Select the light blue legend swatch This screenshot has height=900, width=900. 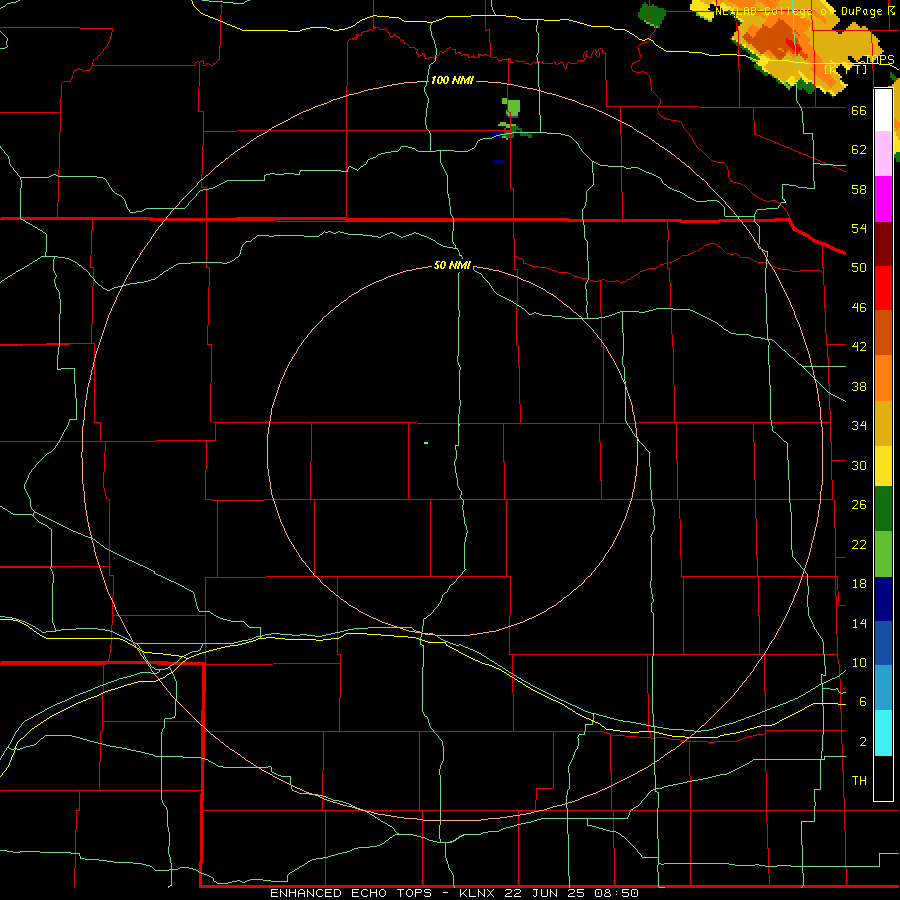(x=883, y=688)
